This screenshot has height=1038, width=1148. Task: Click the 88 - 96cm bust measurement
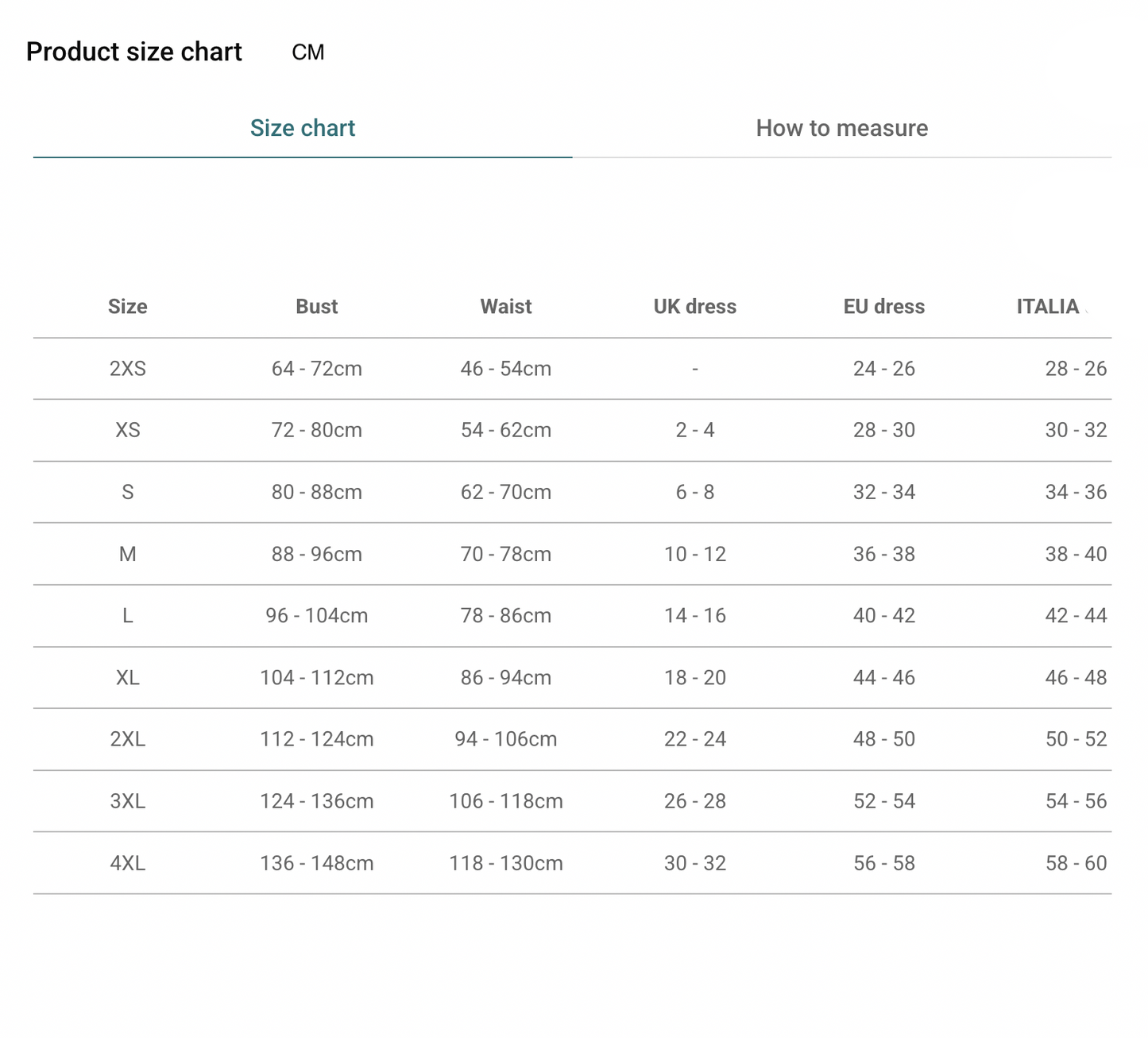point(316,554)
